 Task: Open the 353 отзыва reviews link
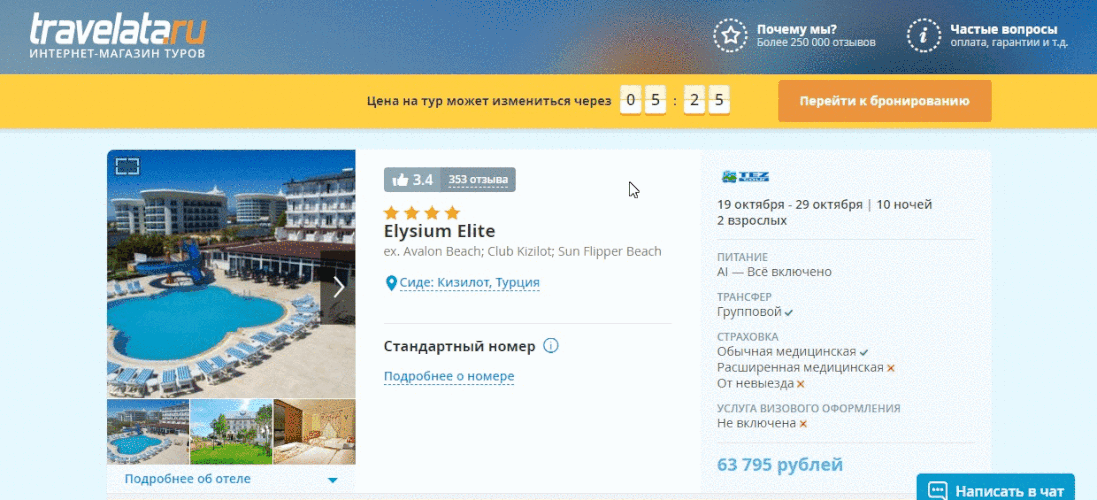[x=479, y=180]
